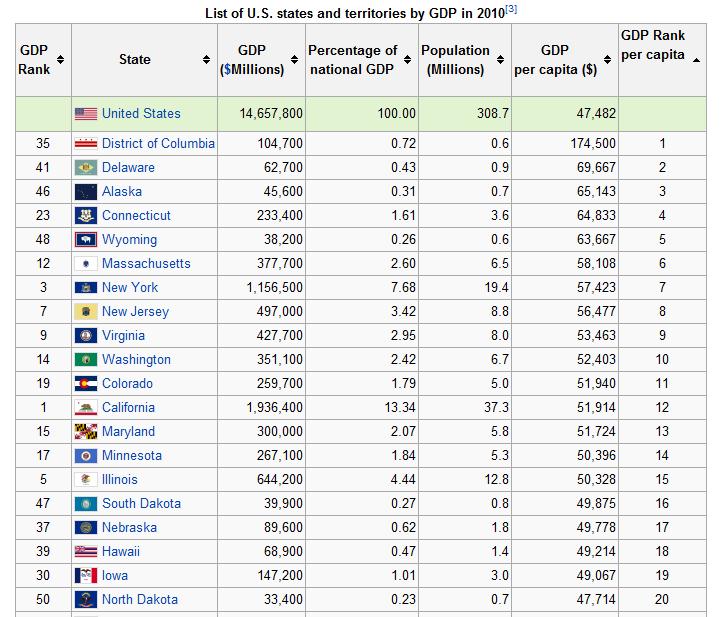Screen dimensions: 727x617
Task: Click the United States flag icon
Action: pos(86,114)
